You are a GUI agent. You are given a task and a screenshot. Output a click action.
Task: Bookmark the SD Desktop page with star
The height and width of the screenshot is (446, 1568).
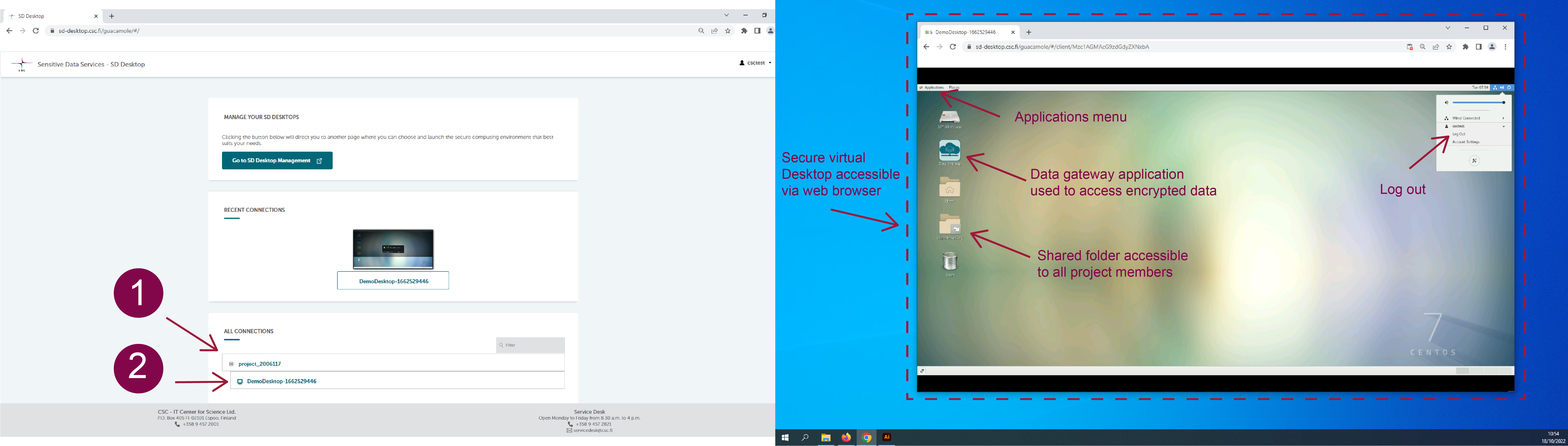728,31
